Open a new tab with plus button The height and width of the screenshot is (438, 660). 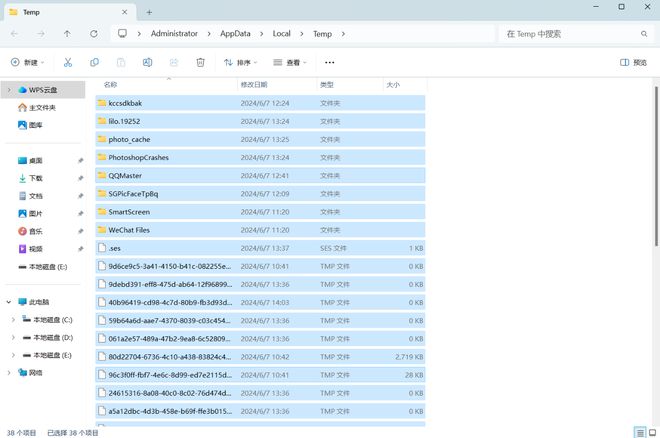click(149, 12)
